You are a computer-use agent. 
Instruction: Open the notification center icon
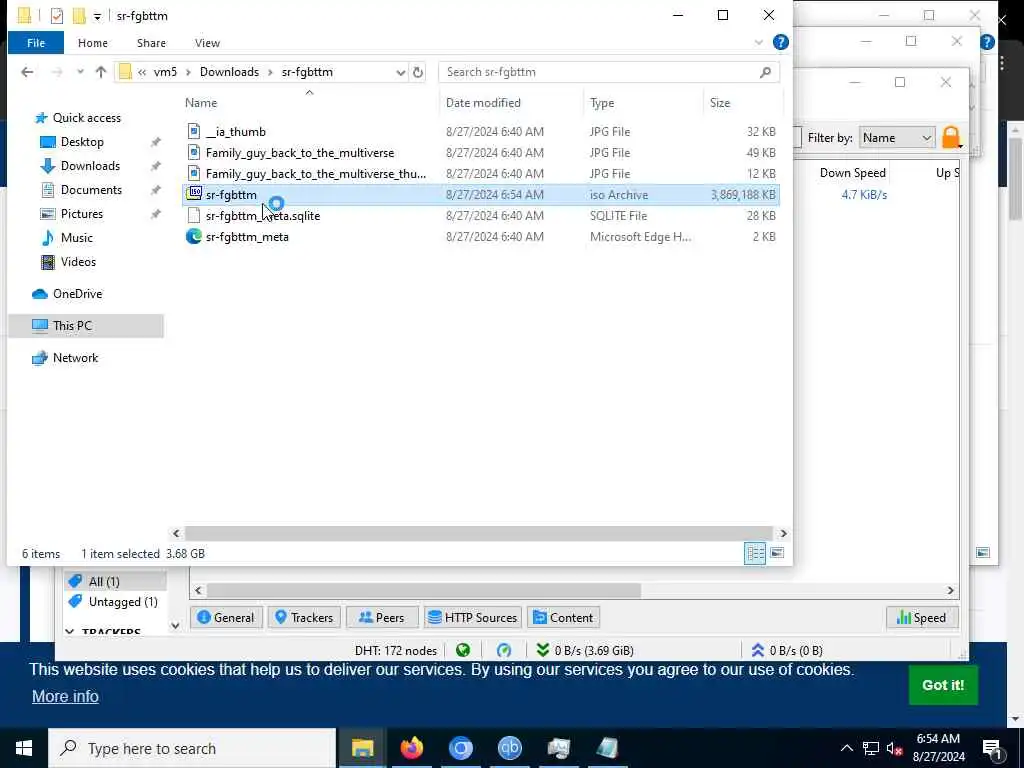(x=991, y=748)
